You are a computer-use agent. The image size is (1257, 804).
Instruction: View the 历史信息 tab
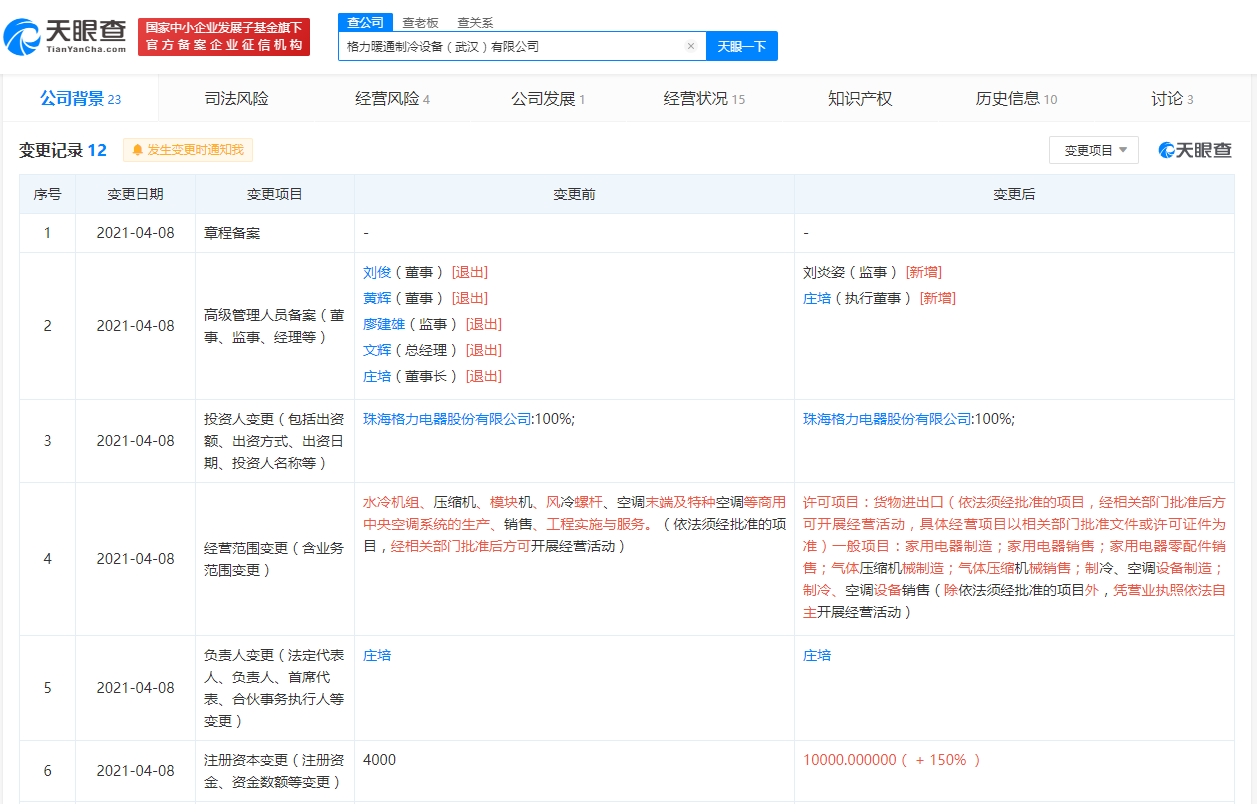pos(1016,99)
